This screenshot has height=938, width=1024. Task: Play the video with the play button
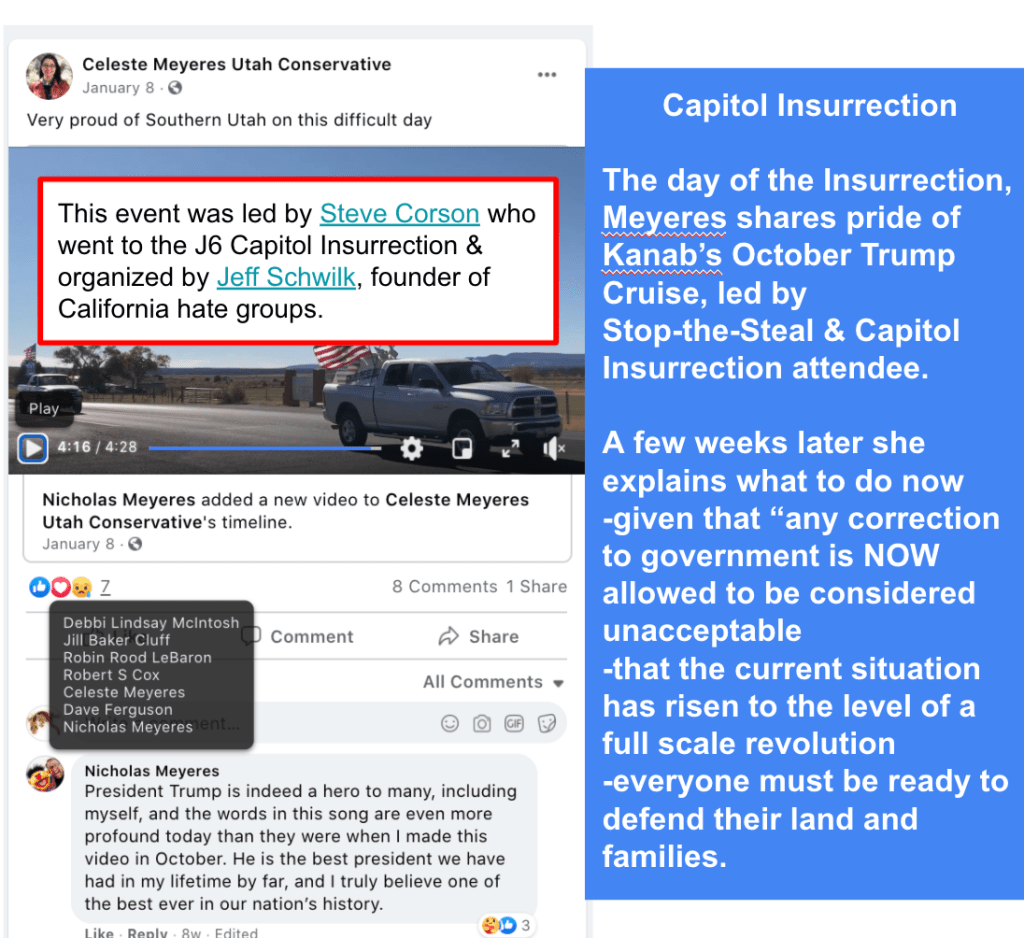[x=33, y=449]
